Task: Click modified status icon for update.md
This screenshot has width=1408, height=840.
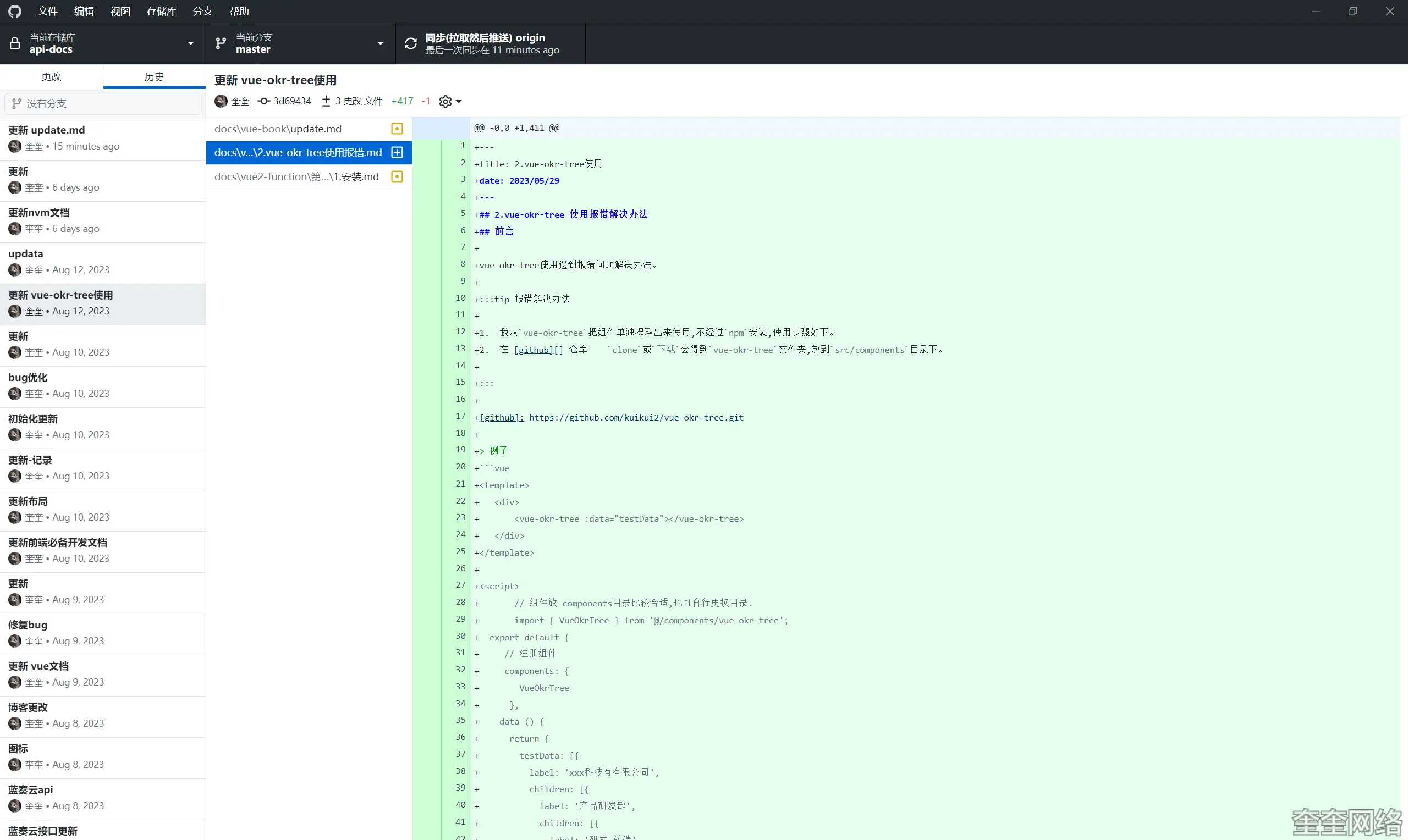Action: click(x=398, y=129)
